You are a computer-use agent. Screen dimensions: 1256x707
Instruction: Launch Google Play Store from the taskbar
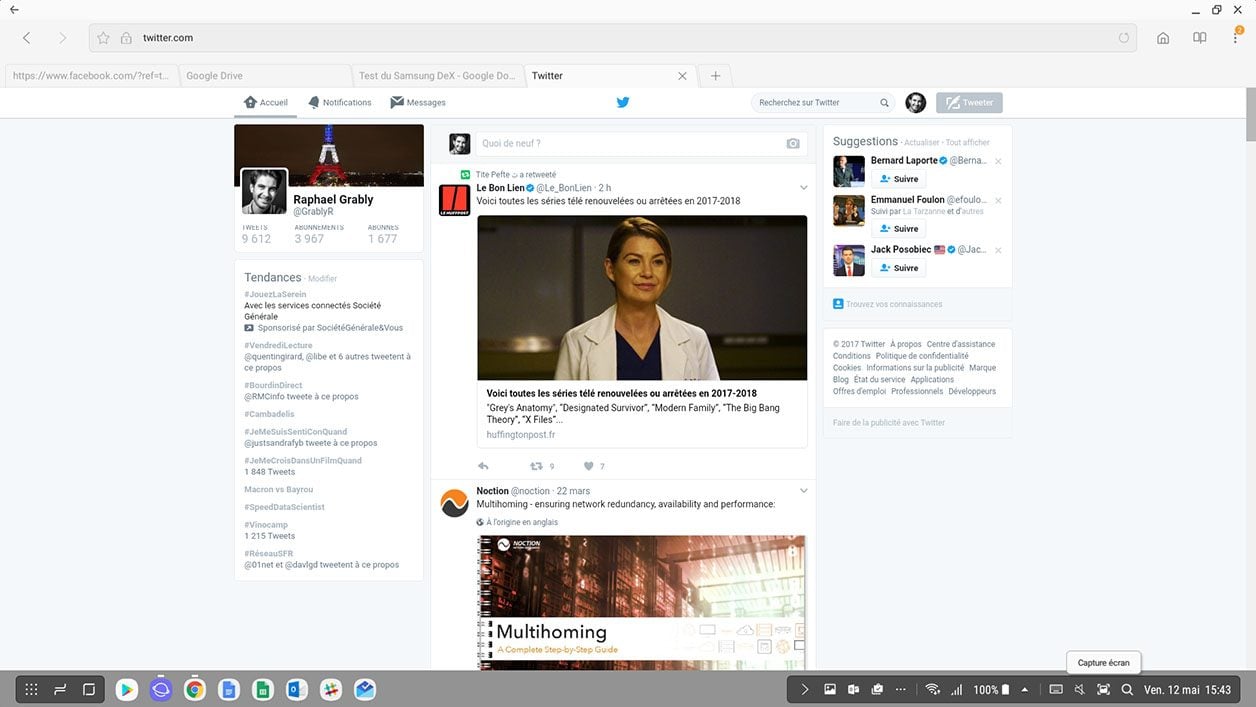click(x=127, y=689)
